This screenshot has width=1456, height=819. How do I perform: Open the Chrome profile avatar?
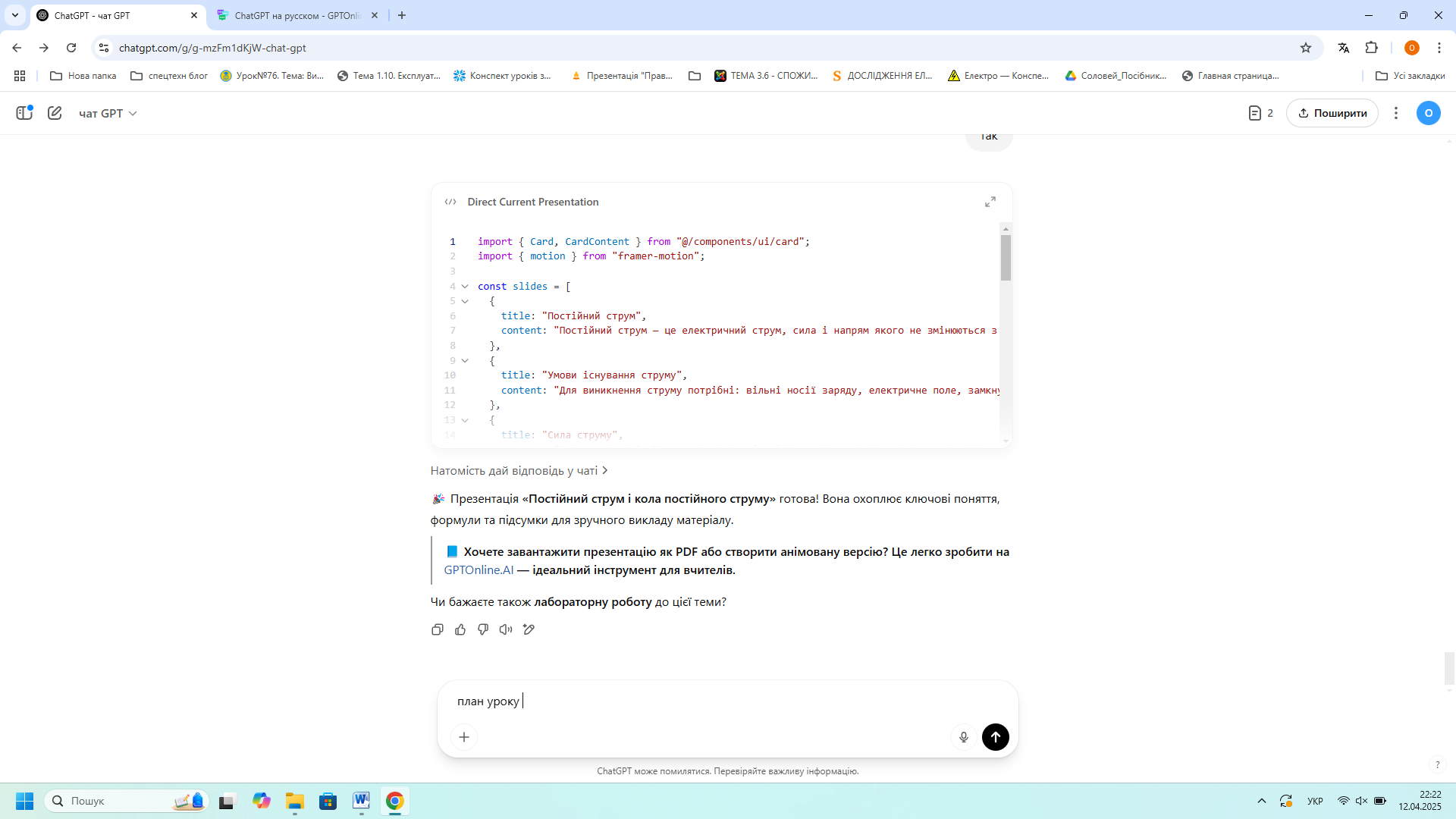tap(1412, 48)
